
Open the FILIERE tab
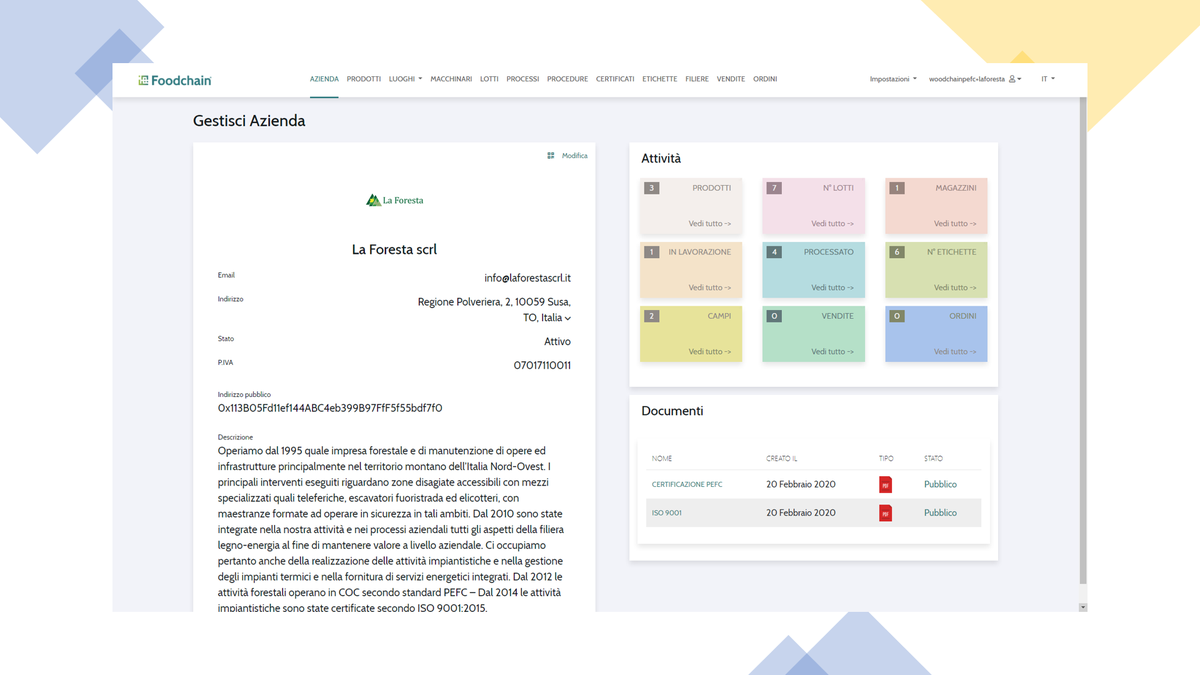[x=697, y=79]
